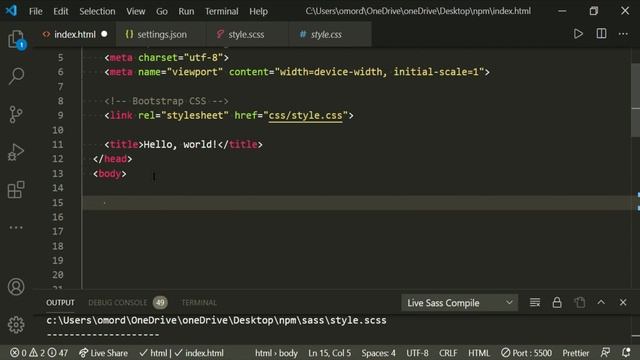Select the index.html editor tab
This screenshot has height=360, width=640.
[x=75, y=34]
